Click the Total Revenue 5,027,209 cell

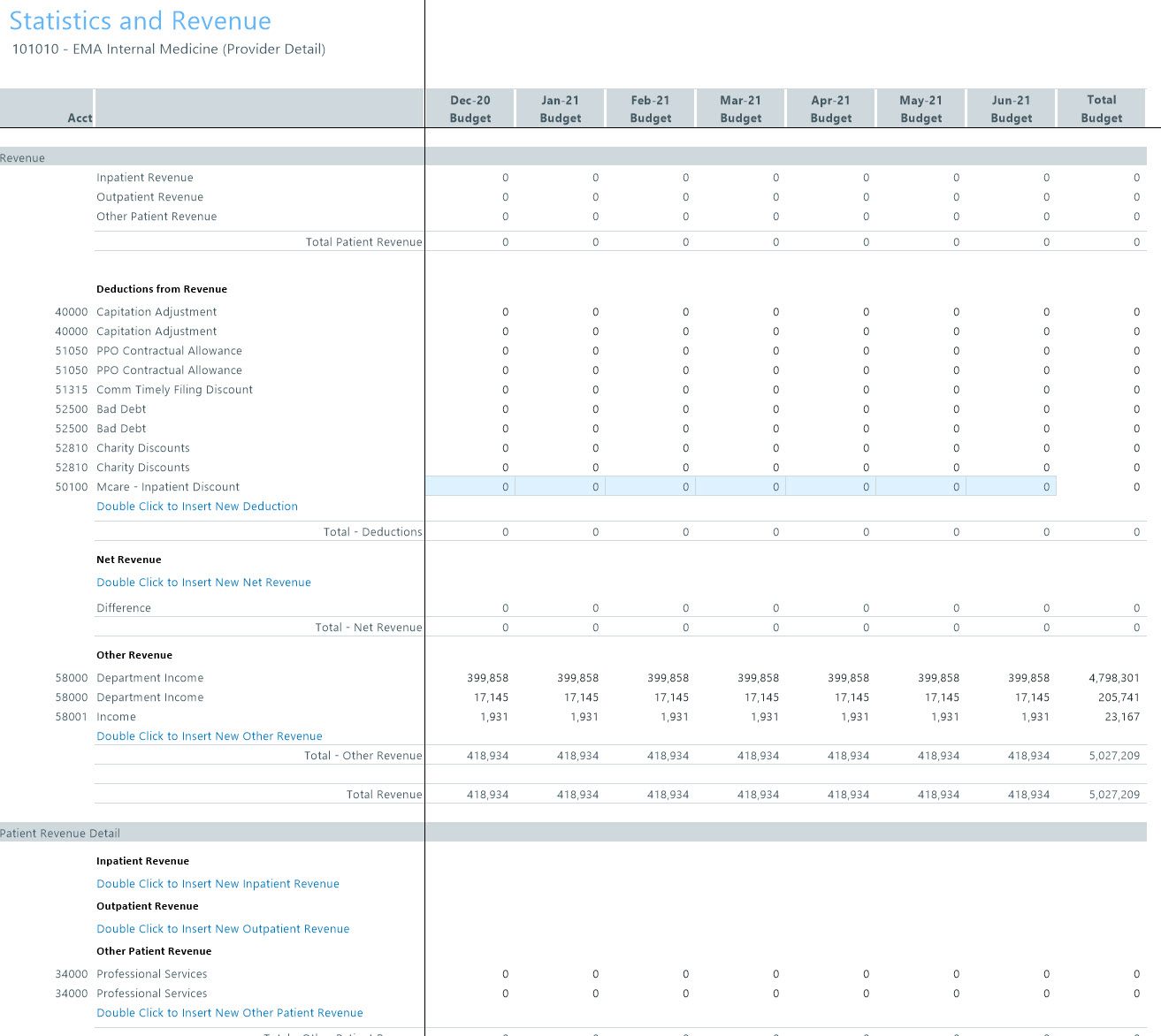coord(1112,794)
